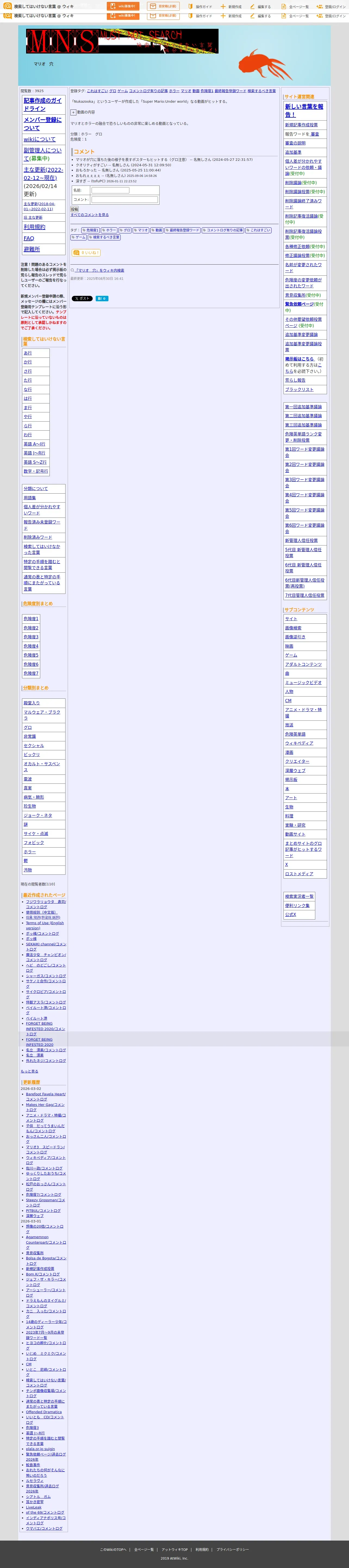Open the 便利リンク集 link
The width and height of the screenshot is (349, 1568).
tap(297, 905)
